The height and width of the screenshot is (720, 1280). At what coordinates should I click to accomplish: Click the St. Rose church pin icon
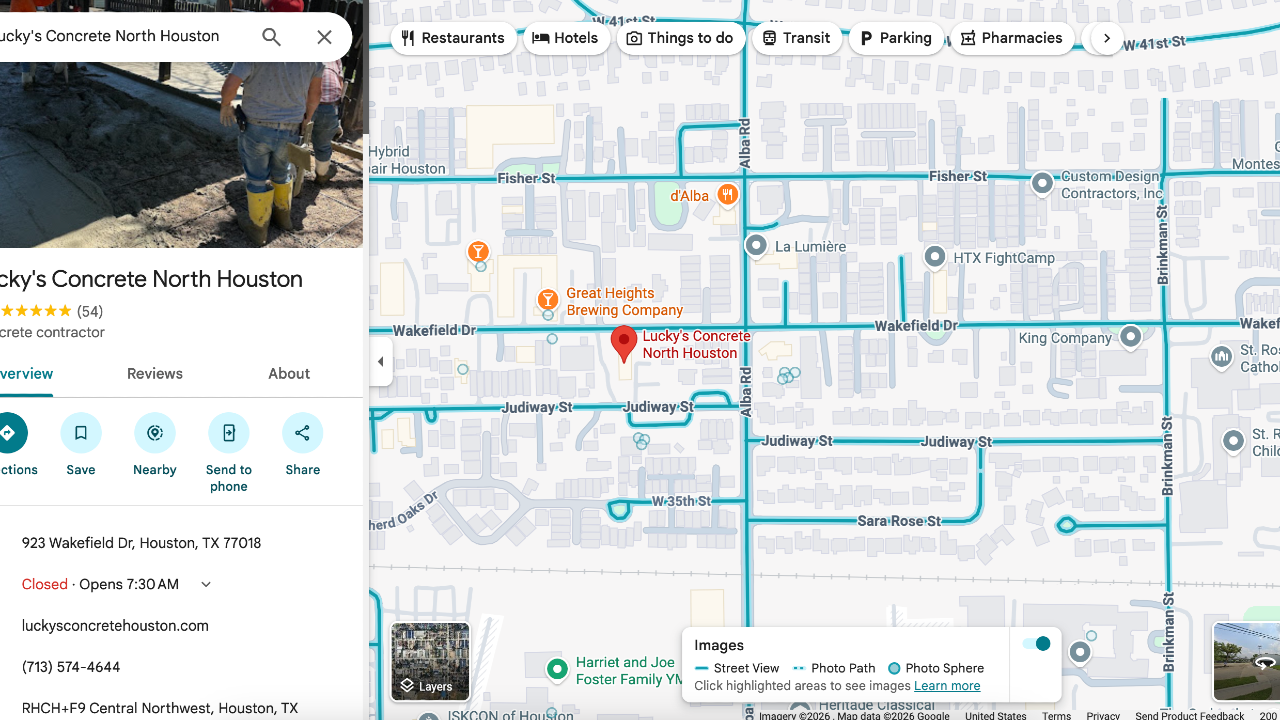1221,357
